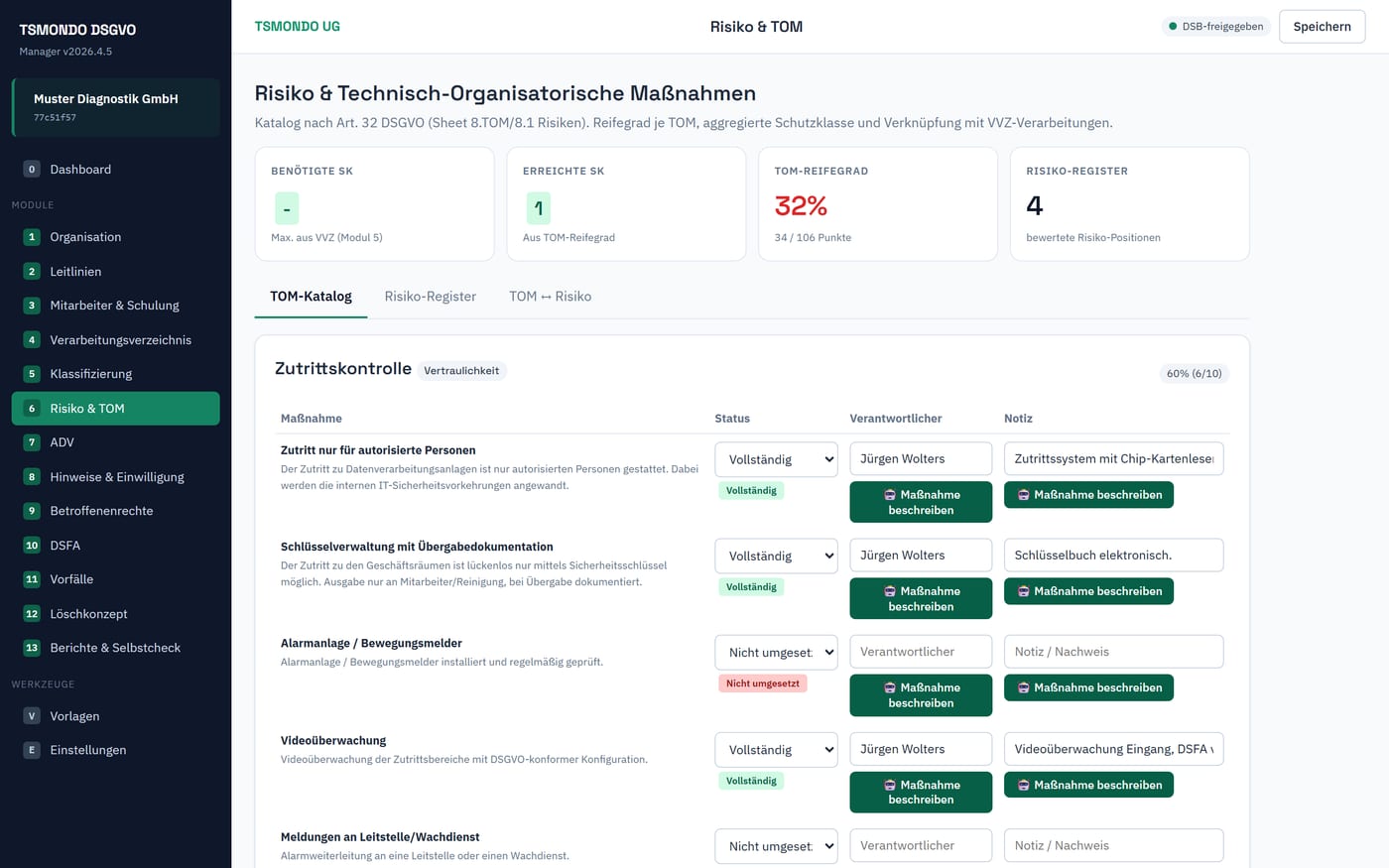This screenshot has height=868, width=1389.
Task: Click Maßnahme beschreiben under Verantwortlicher for Alarmanlage row
Action: point(921,695)
